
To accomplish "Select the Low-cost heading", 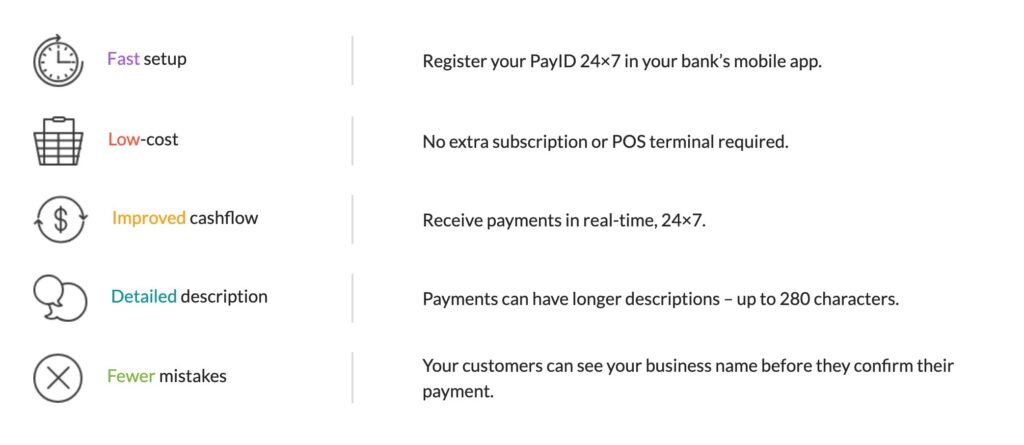I will tap(143, 139).
